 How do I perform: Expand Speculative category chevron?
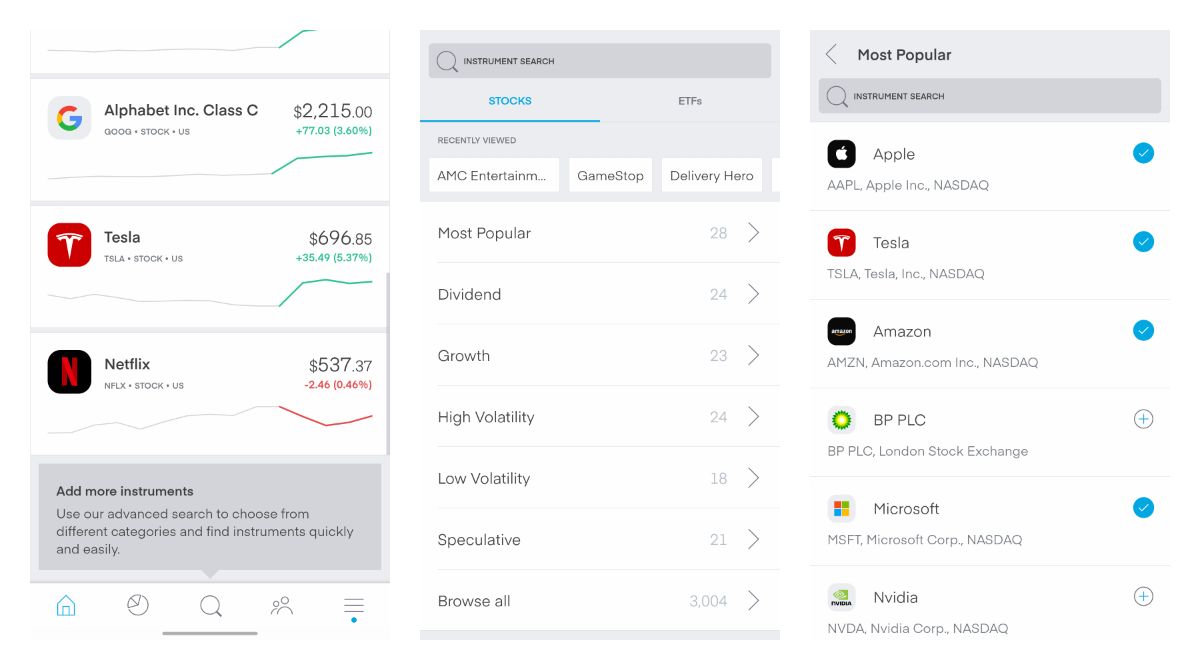(754, 539)
